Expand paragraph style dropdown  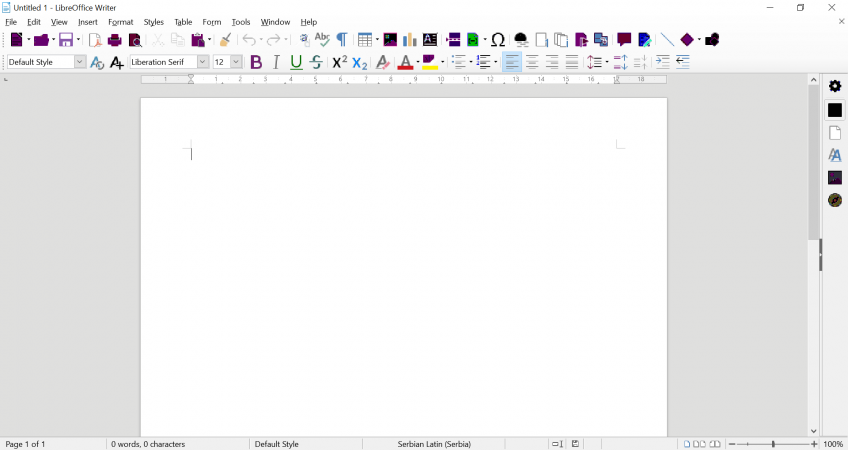(x=80, y=62)
